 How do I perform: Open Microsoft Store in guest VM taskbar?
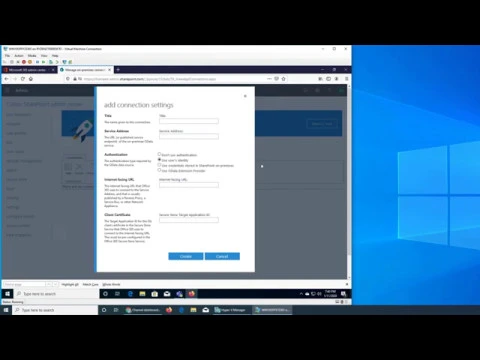(155, 294)
